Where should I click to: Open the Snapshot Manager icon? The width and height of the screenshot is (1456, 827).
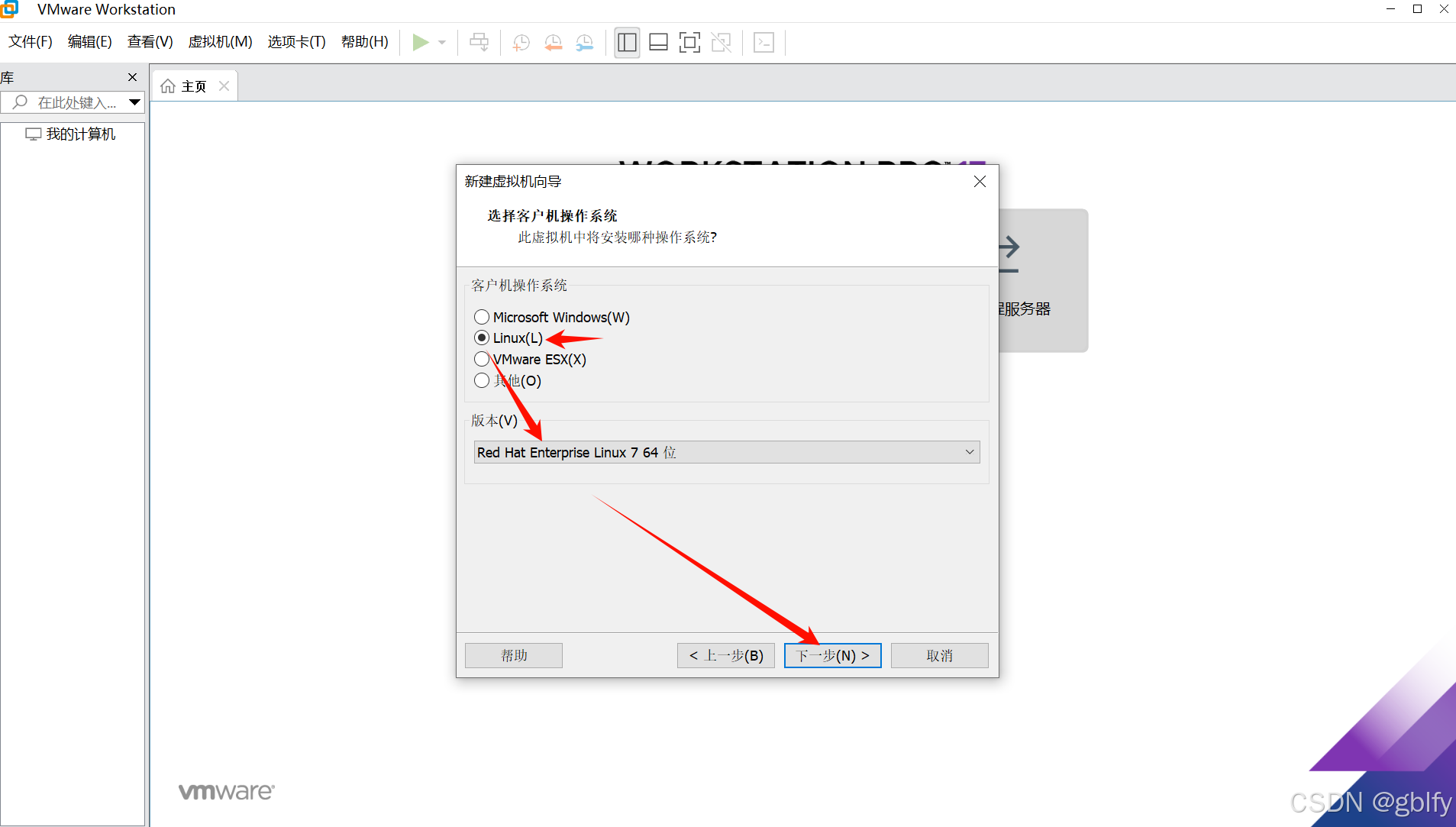tap(585, 42)
